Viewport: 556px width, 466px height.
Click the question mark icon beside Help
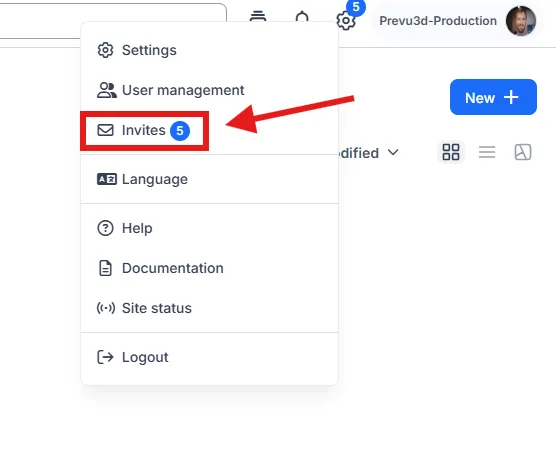tap(105, 228)
